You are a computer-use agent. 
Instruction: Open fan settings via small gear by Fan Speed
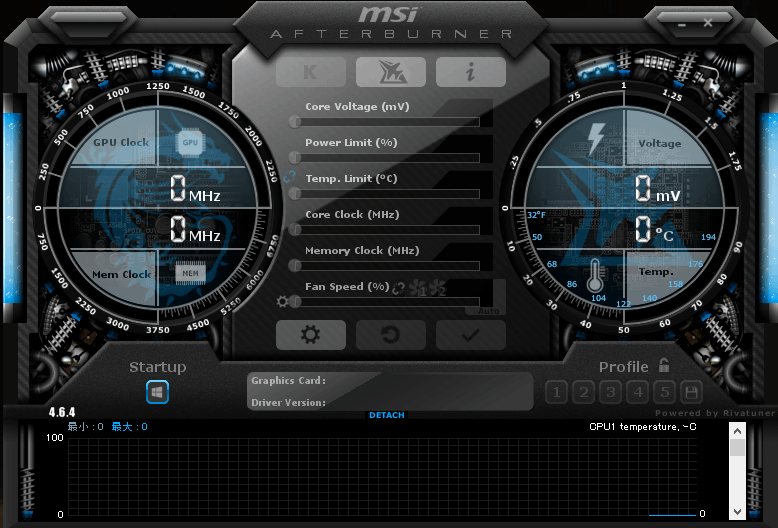pyautogui.click(x=282, y=301)
